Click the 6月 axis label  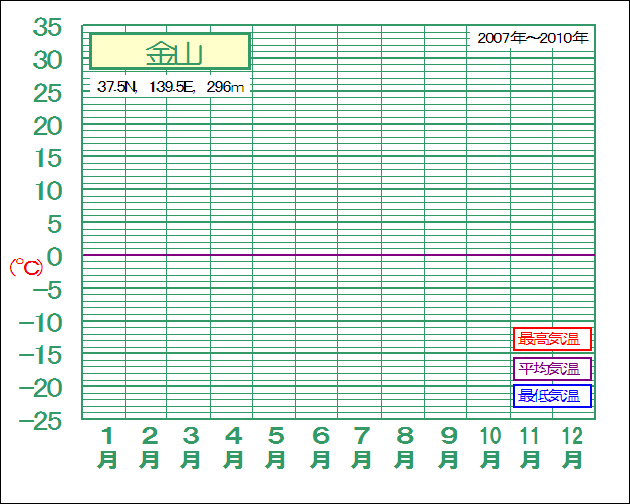[x=320, y=447]
